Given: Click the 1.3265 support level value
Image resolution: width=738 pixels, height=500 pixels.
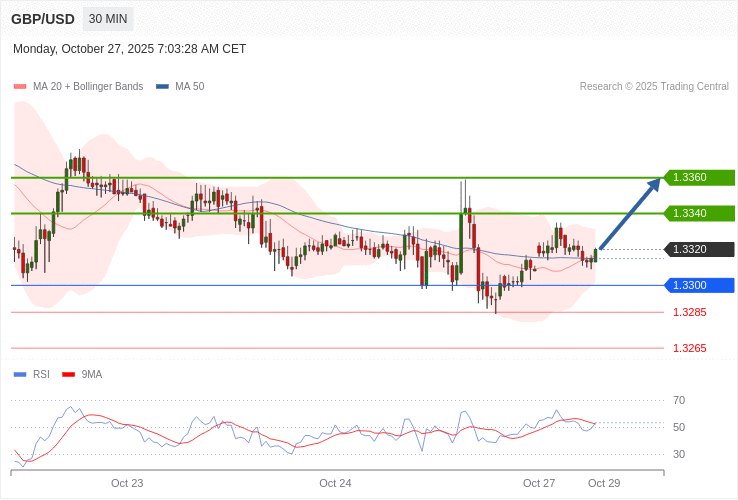Looking at the screenshot, I should click(x=690, y=348).
